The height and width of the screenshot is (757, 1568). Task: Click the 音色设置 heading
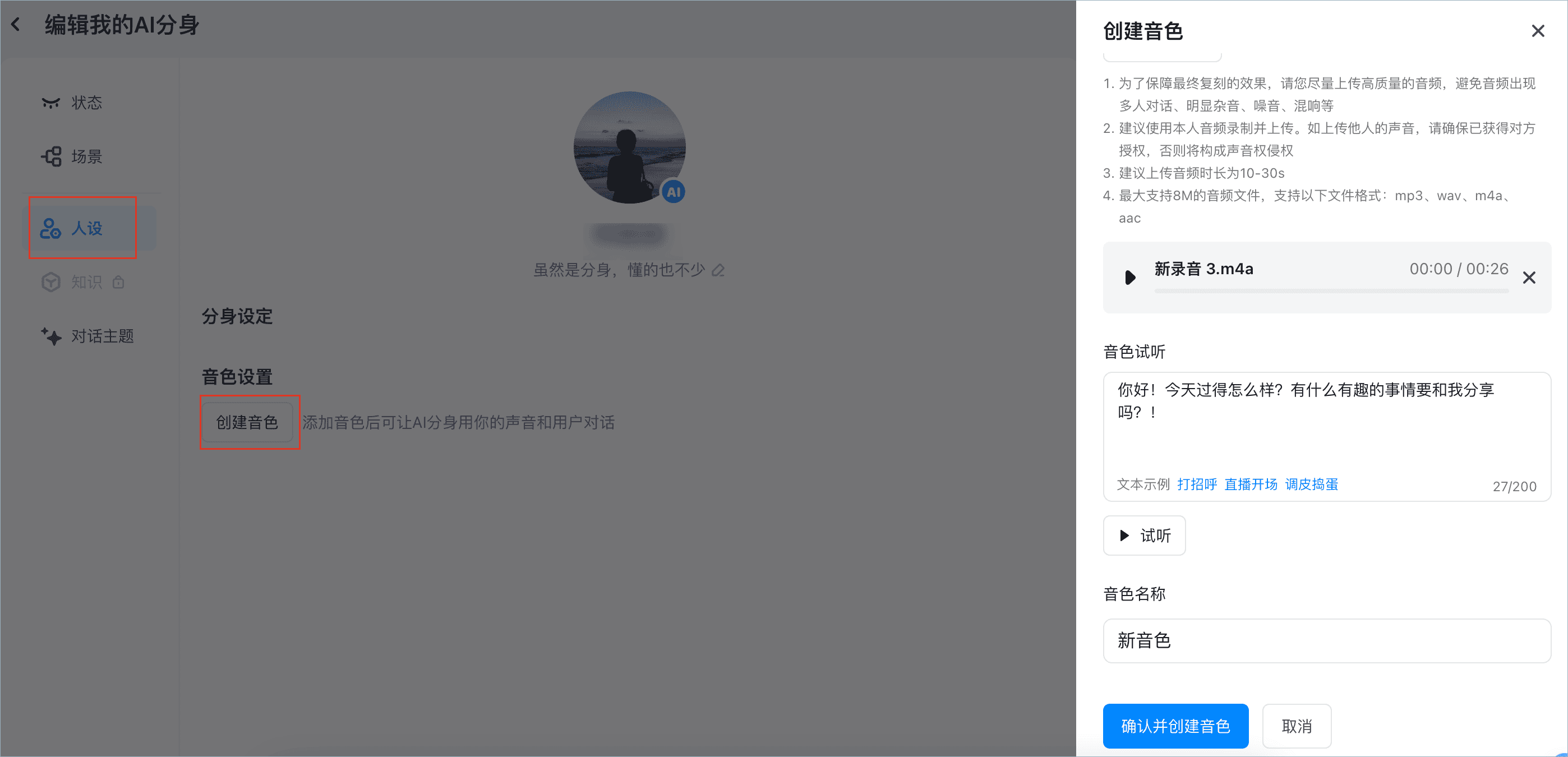pyautogui.click(x=237, y=377)
